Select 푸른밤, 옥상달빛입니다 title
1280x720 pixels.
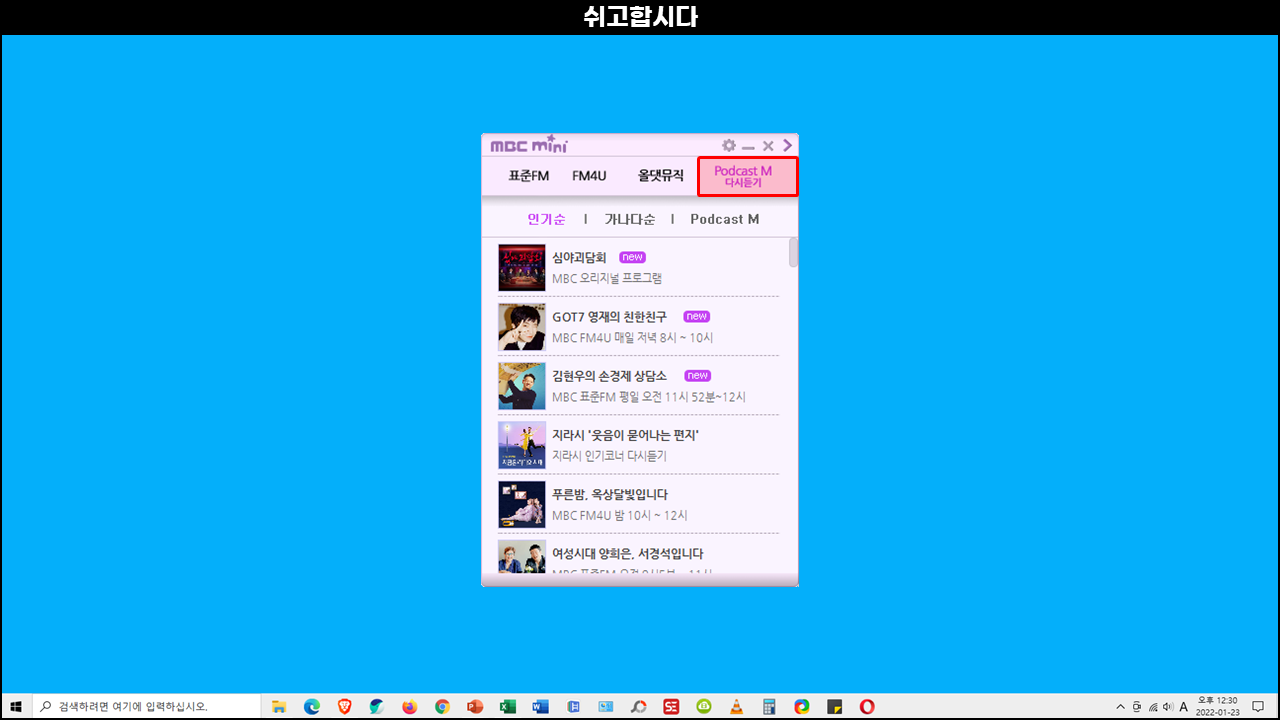610,494
